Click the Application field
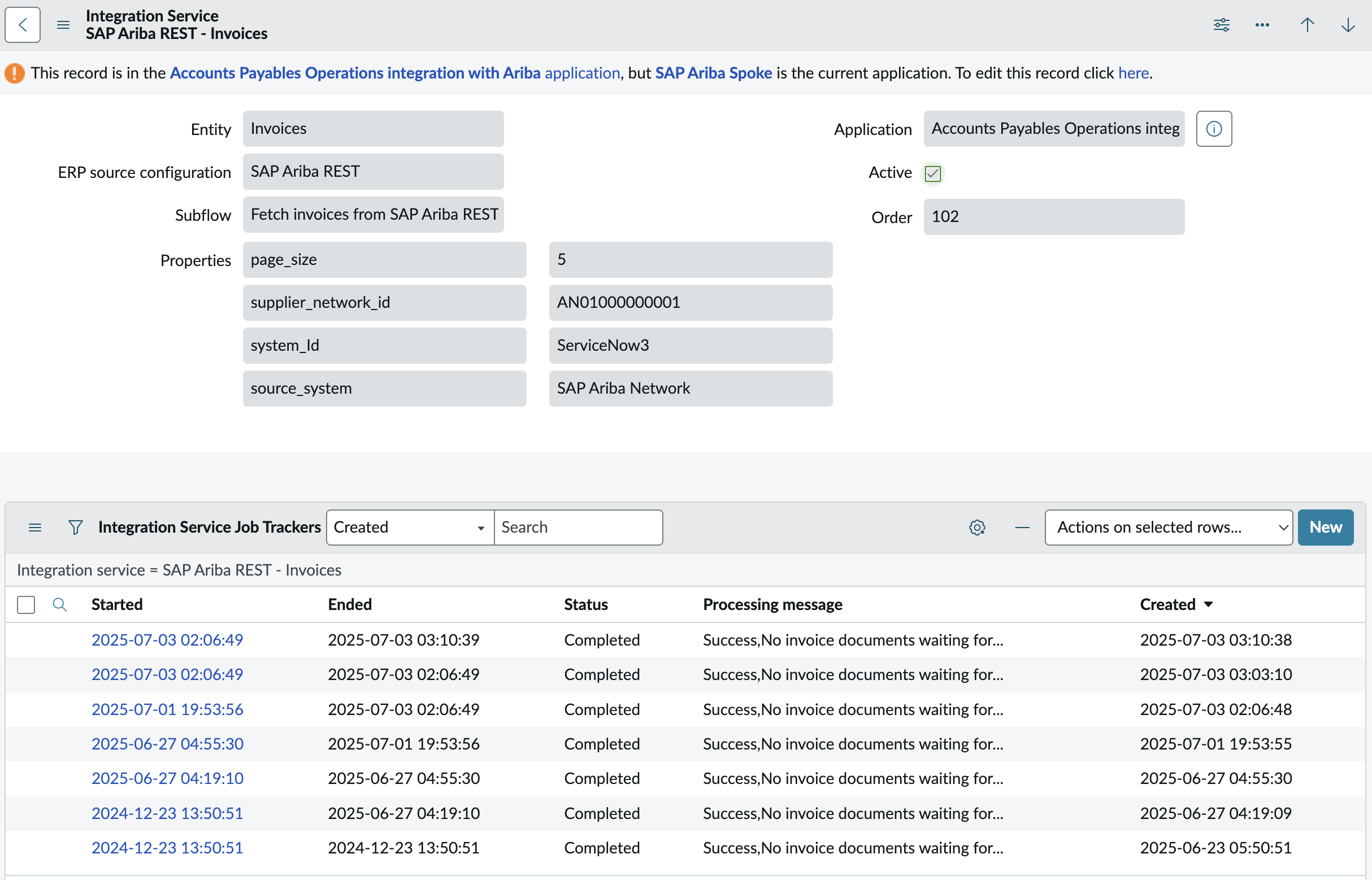Image resolution: width=1372 pixels, height=880 pixels. (1054, 129)
